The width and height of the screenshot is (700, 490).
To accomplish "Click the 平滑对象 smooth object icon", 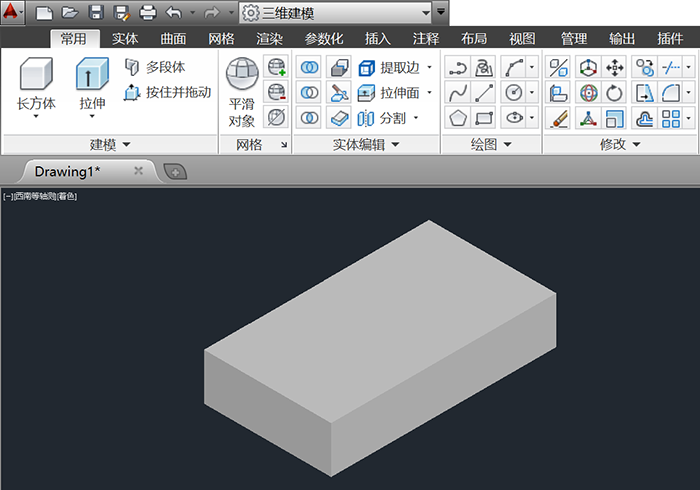I will coord(241,75).
